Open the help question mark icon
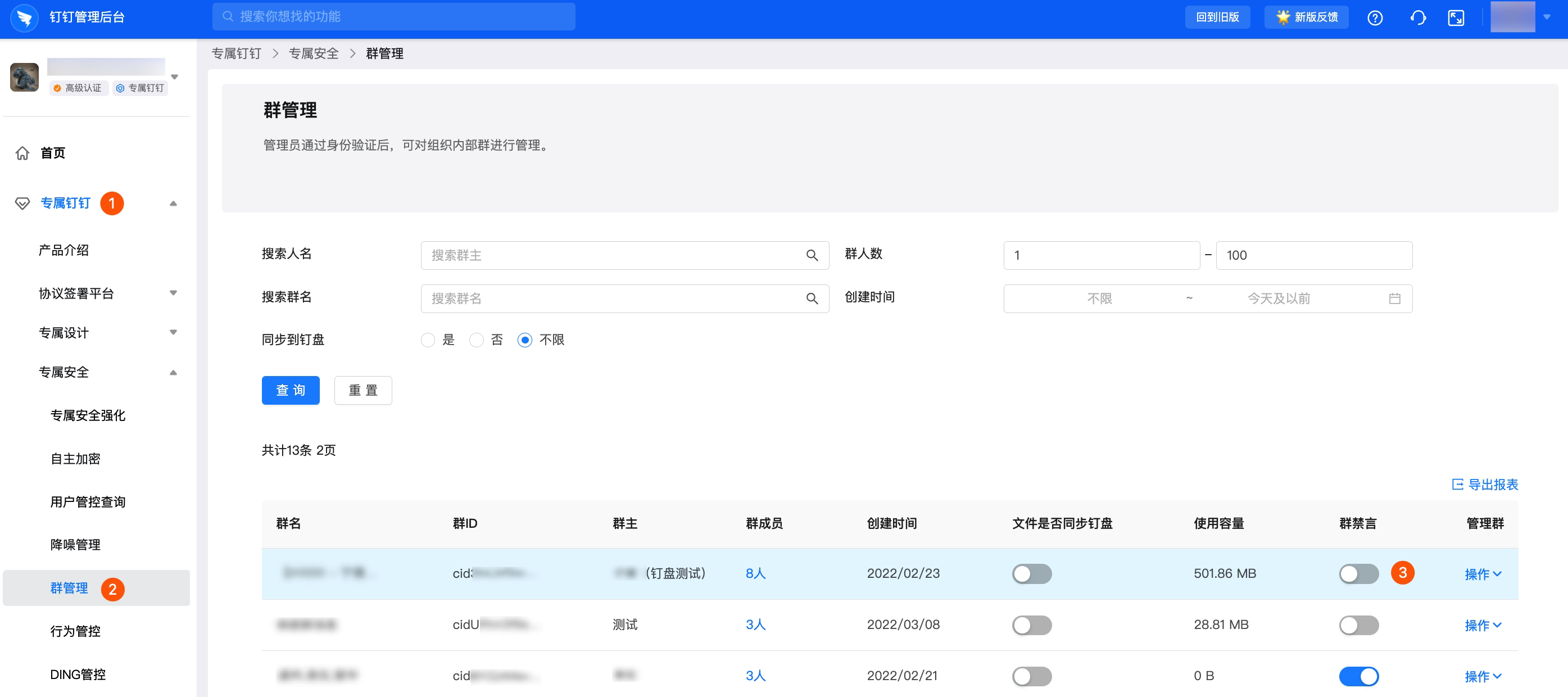Image resolution: width=1568 pixels, height=697 pixels. coord(1375,17)
